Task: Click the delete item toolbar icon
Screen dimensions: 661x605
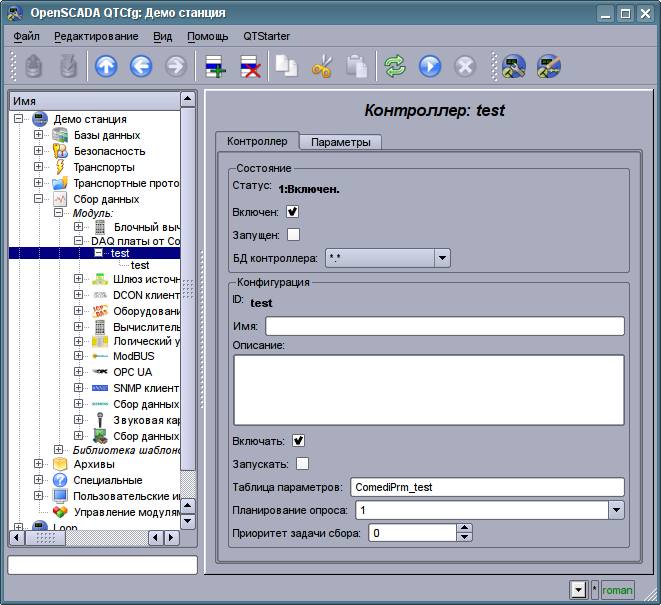Action: 250,67
